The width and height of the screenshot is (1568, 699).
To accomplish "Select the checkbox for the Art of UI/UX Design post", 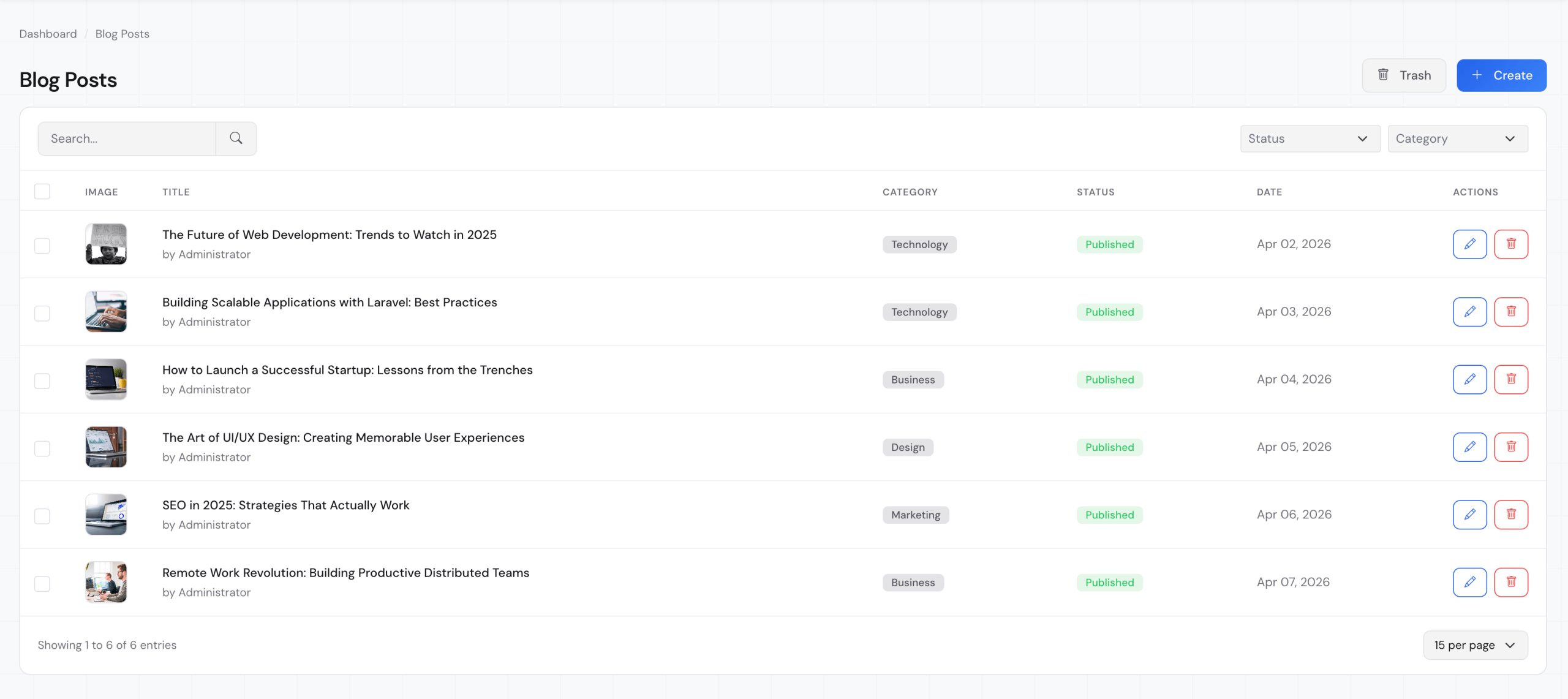I will coord(42,448).
